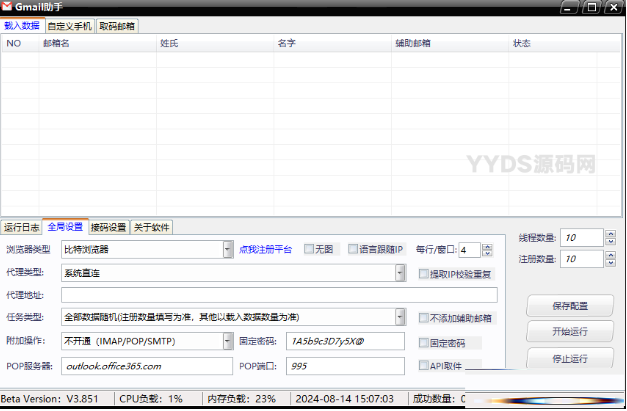Expand the 任务类型 dropdown
The image size is (627, 411).
click(x=400, y=317)
